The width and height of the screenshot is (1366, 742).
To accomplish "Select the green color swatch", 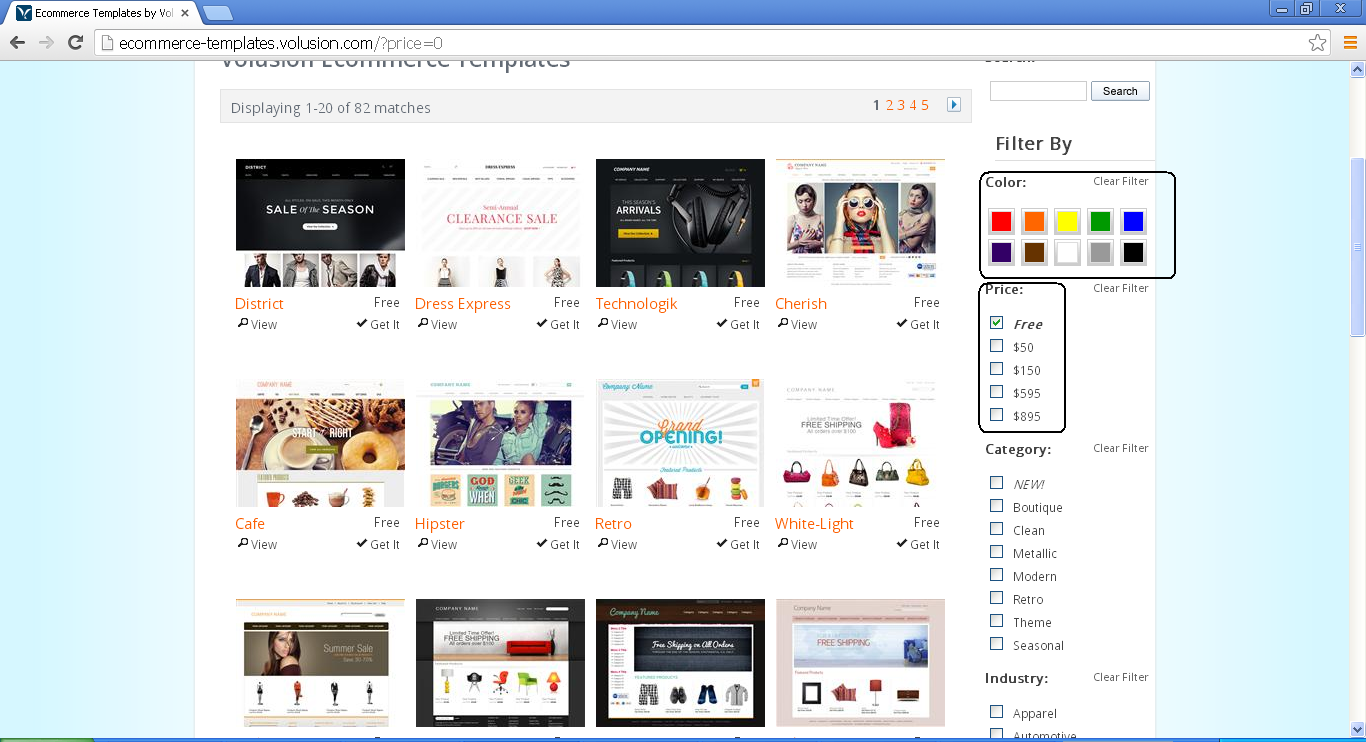I will (x=1100, y=222).
